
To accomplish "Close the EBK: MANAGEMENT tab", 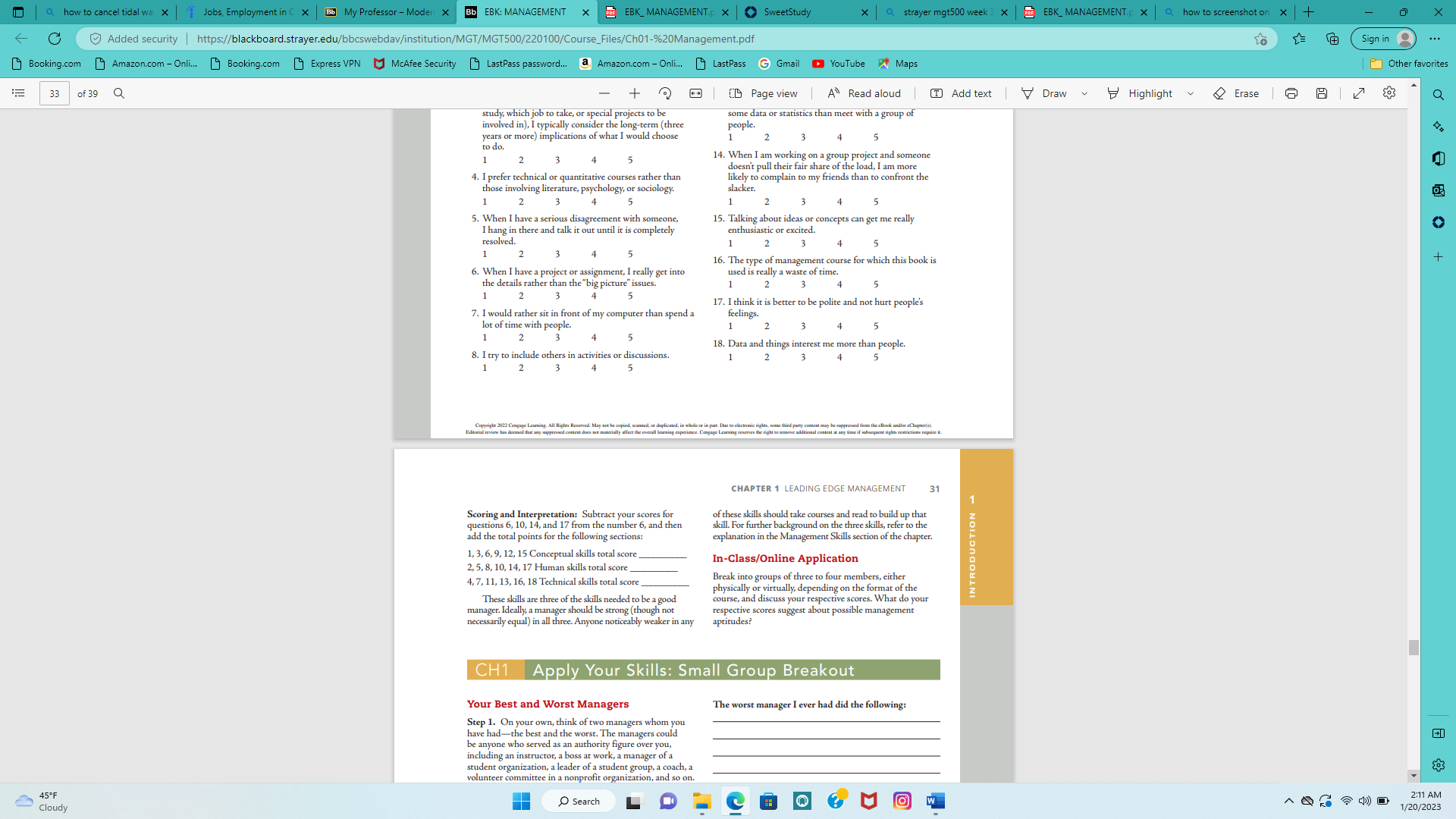I will tap(585, 12).
